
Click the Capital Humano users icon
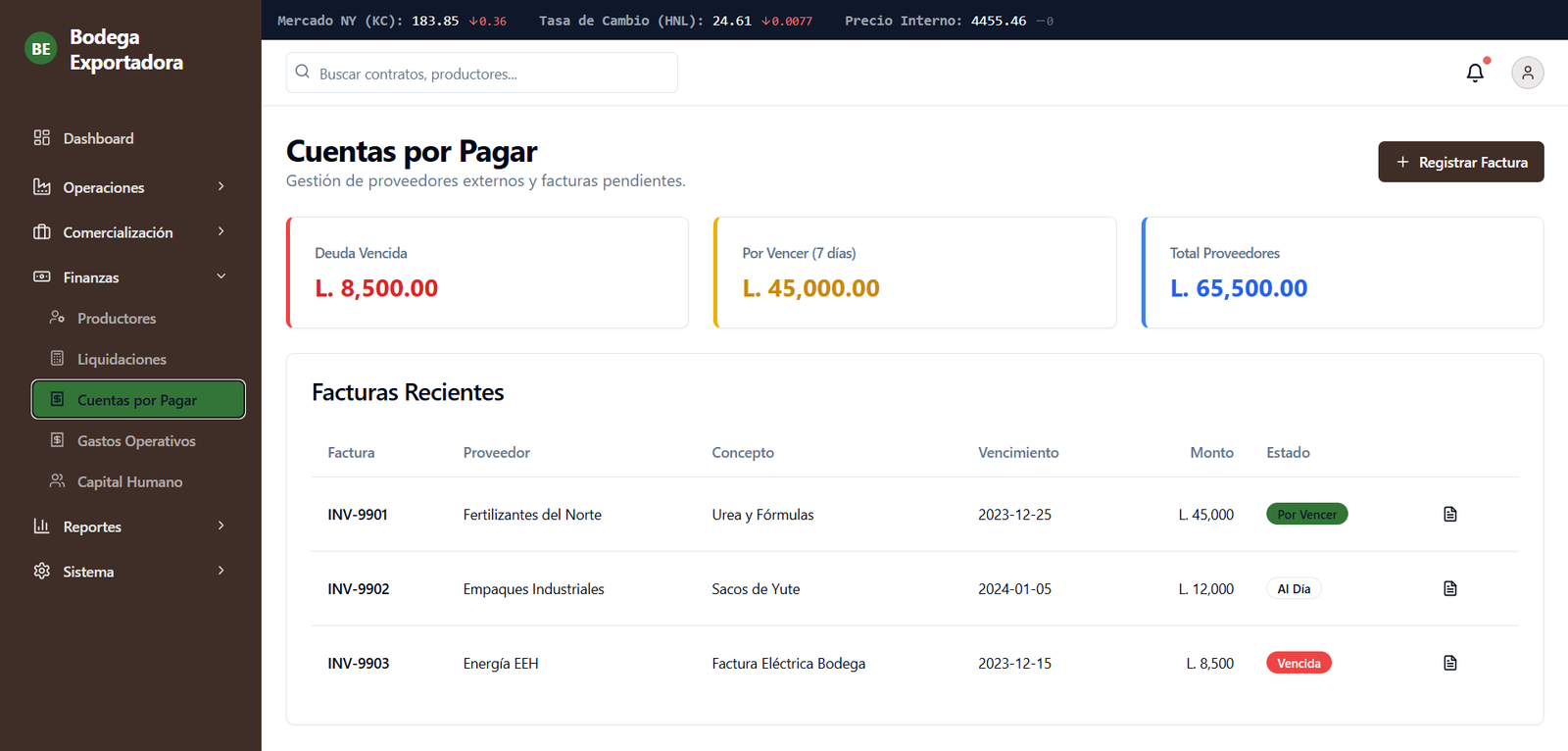(57, 481)
